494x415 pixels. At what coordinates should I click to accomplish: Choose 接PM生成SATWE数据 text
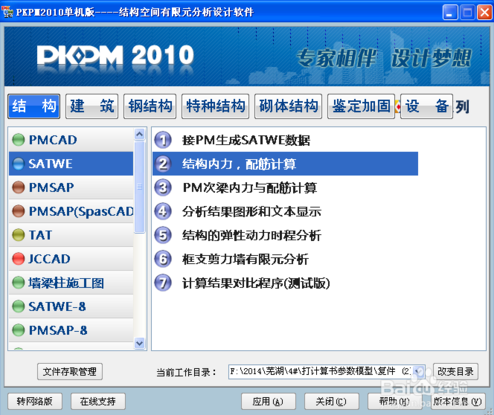[x=246, y=140]
